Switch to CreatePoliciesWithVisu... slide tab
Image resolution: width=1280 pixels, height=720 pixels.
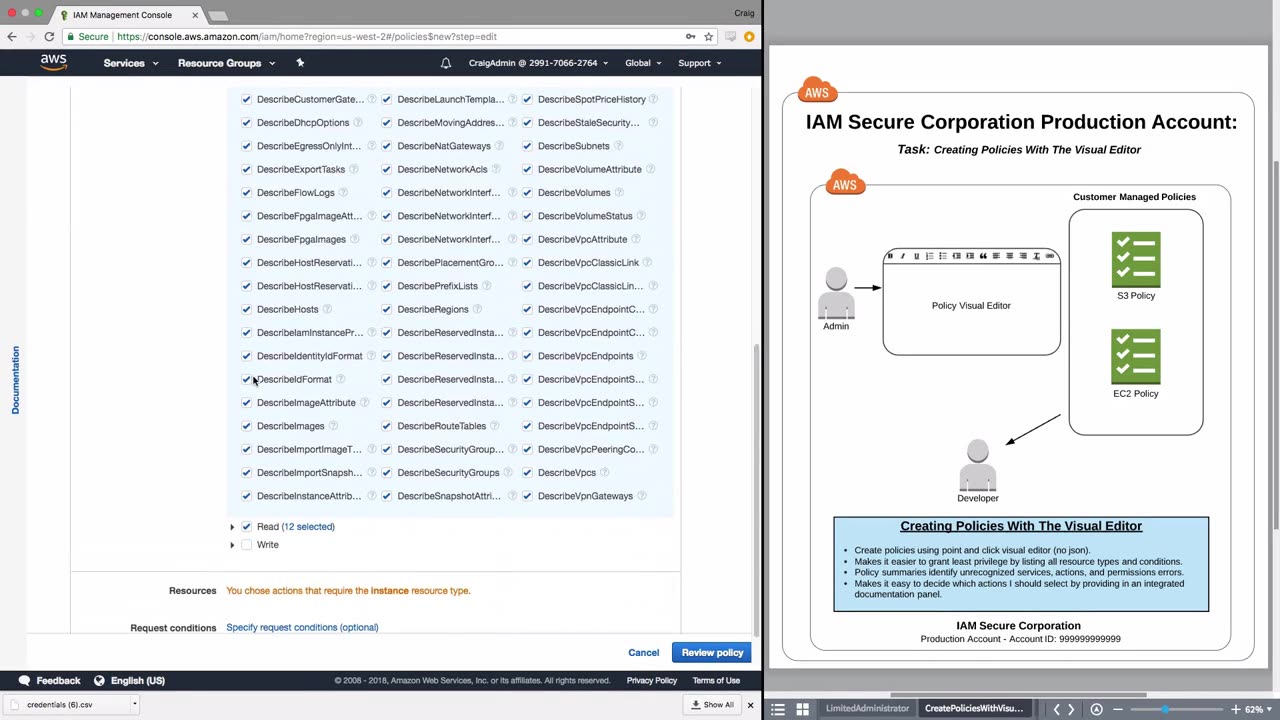(x=973, y=709)
